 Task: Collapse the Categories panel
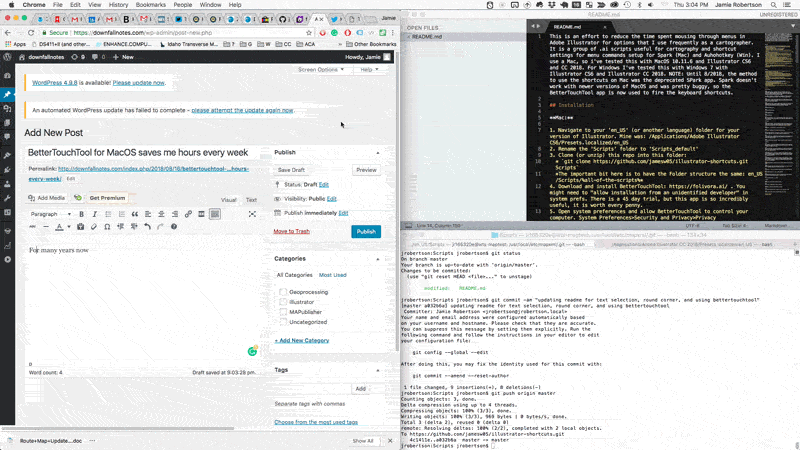pyautogui.click(x=378, y=259)
